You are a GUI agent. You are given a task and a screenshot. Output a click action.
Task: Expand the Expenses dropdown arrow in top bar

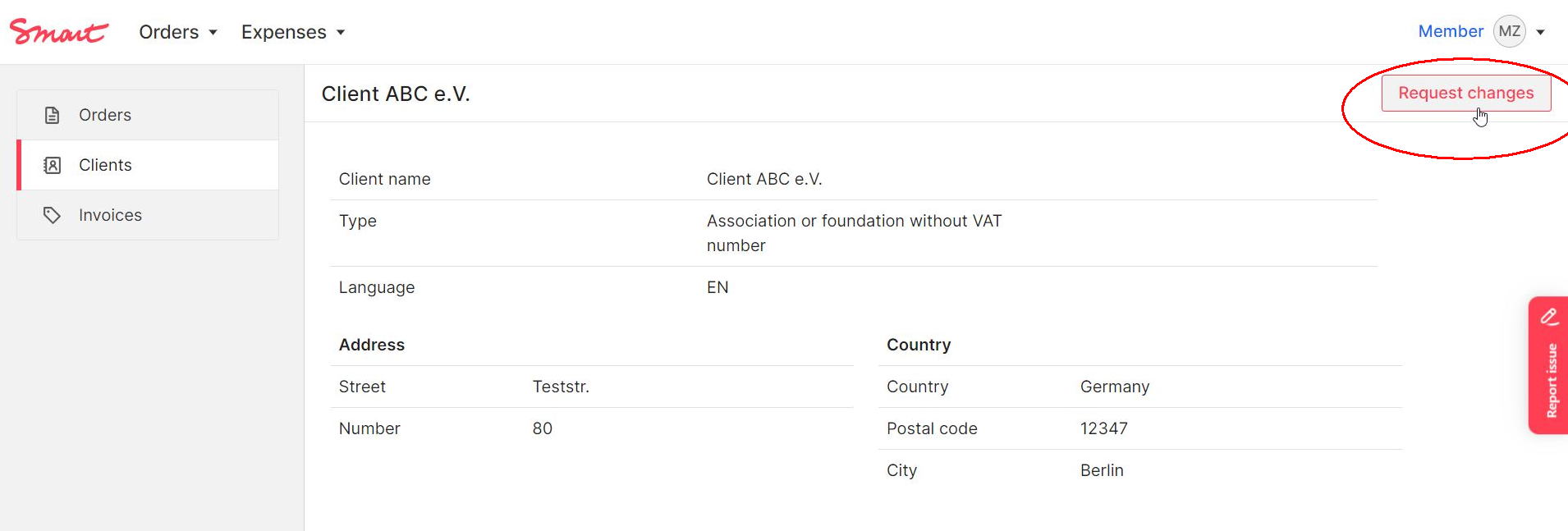click(341, 32)
